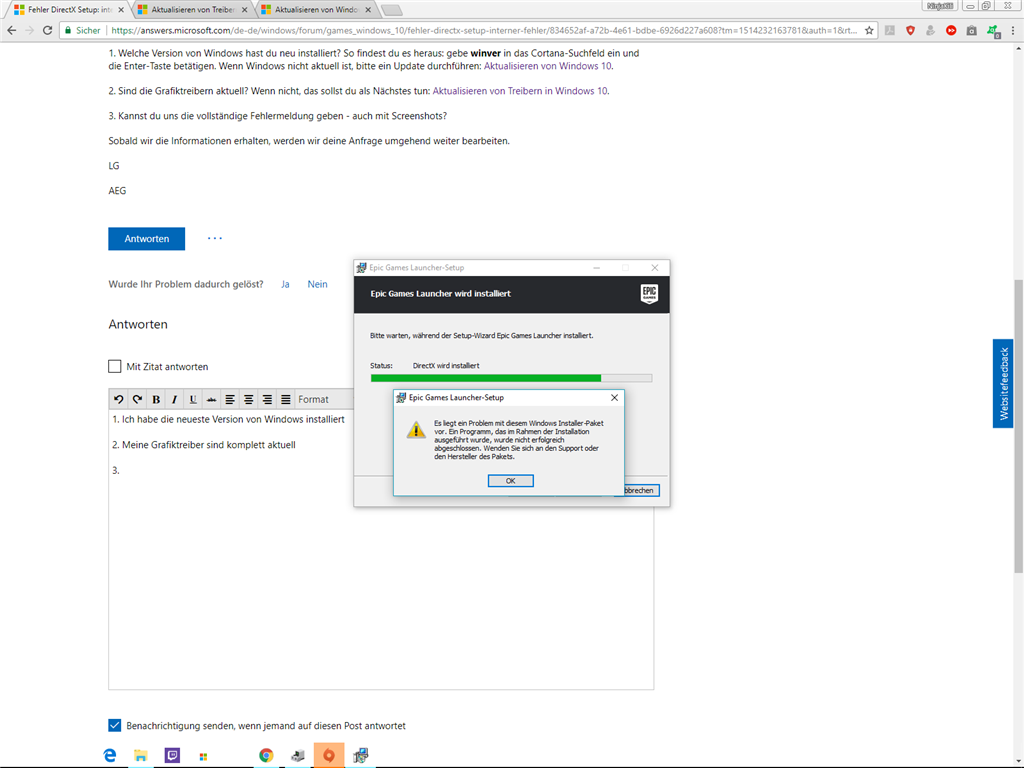
Task: Open the Format dropdown in editor
Action: click(x=324, y=399)
